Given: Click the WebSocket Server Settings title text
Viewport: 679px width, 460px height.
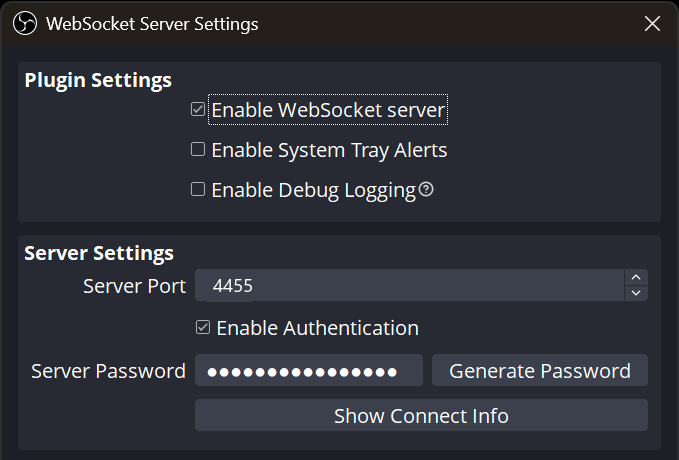Looking at the screenshot, I should (x=152, y=24).
